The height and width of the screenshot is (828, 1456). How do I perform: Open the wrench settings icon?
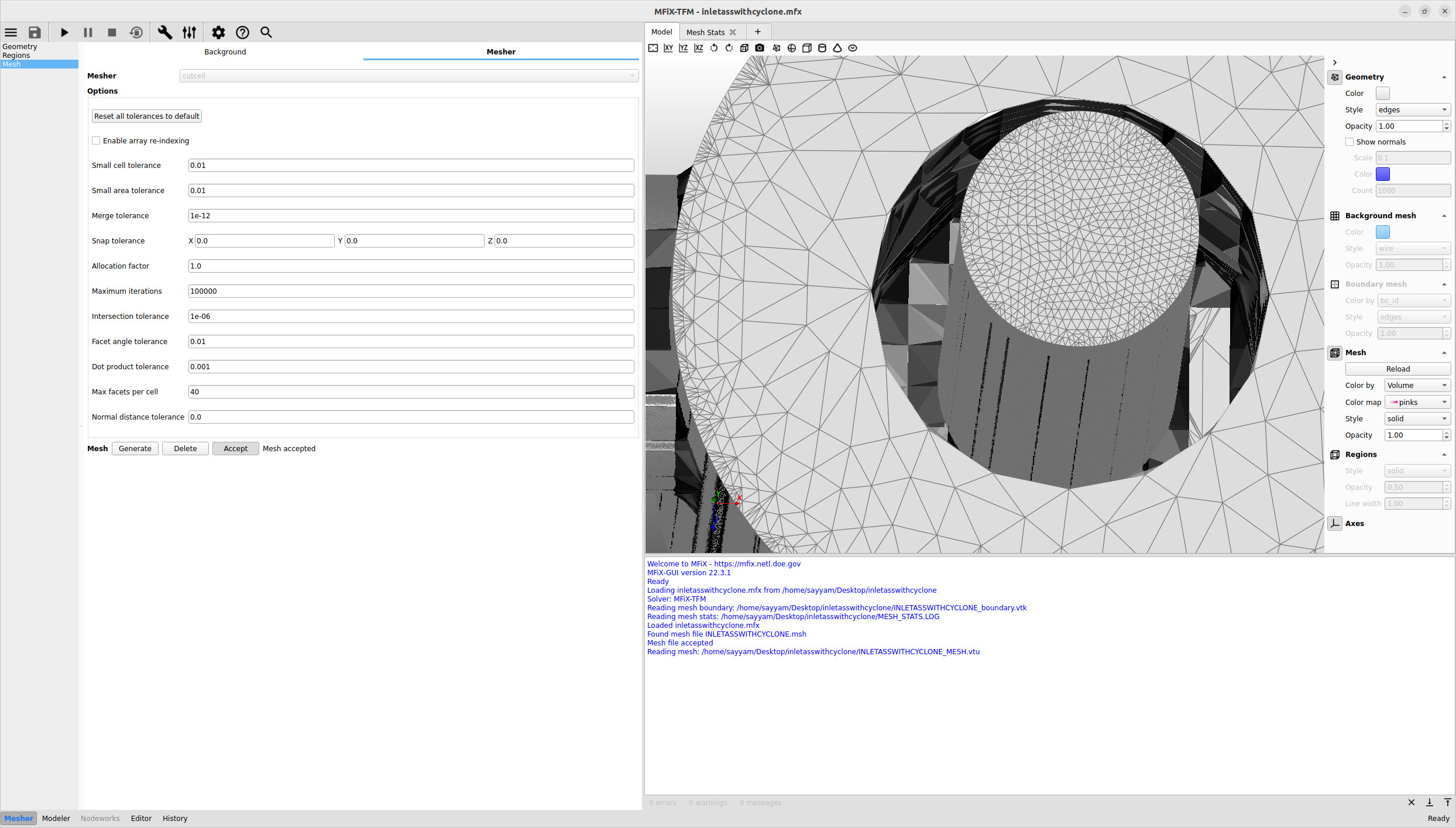(x=165, y=32)
